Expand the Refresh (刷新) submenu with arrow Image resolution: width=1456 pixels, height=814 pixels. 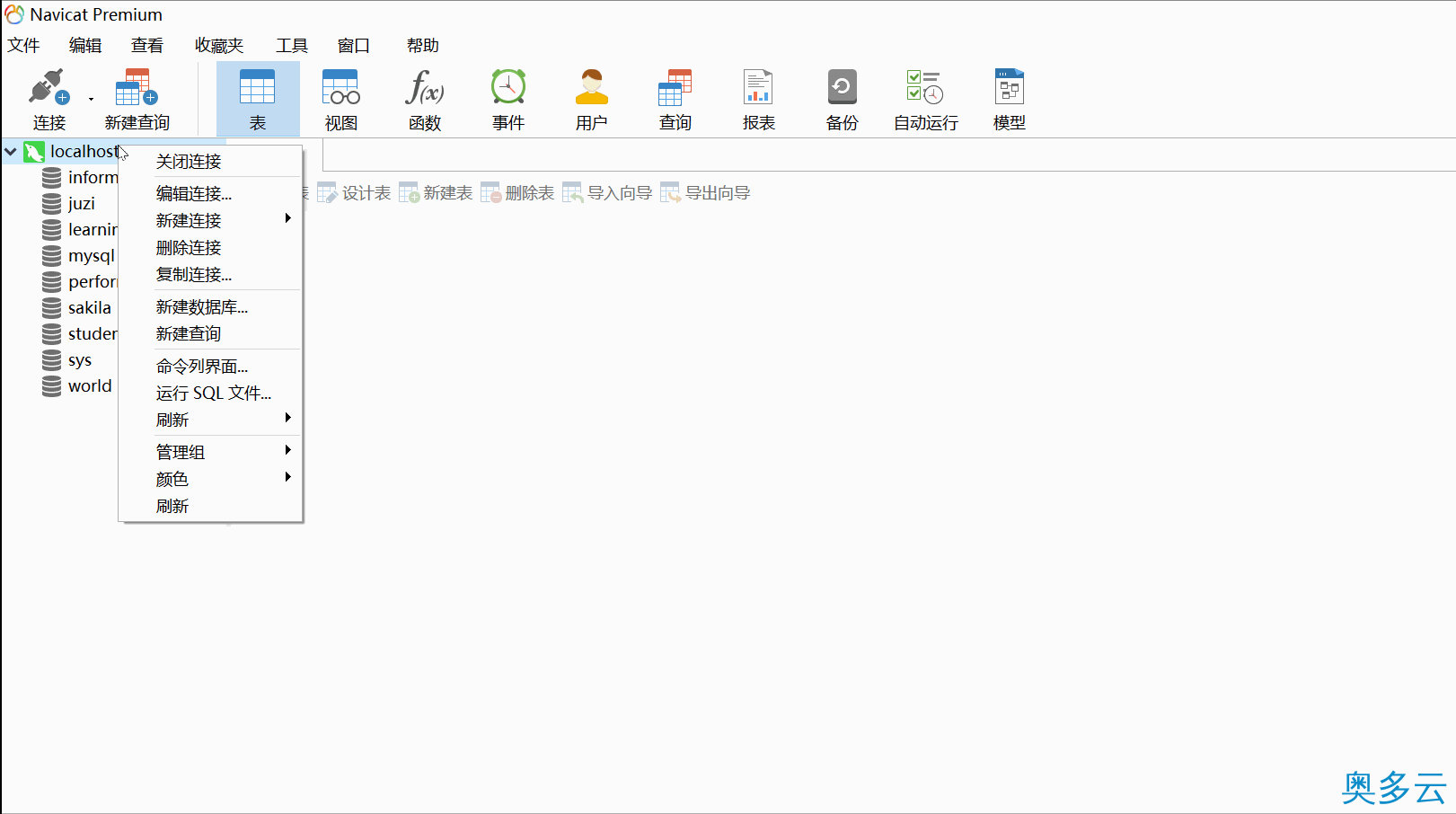point(210,420)
